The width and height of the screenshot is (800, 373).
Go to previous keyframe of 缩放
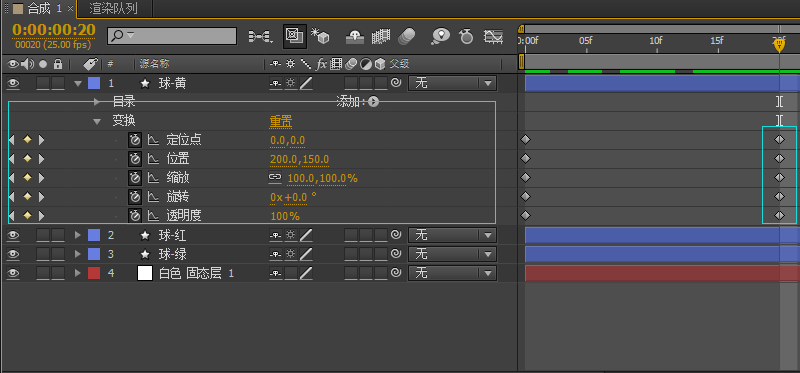pos(12,178)
